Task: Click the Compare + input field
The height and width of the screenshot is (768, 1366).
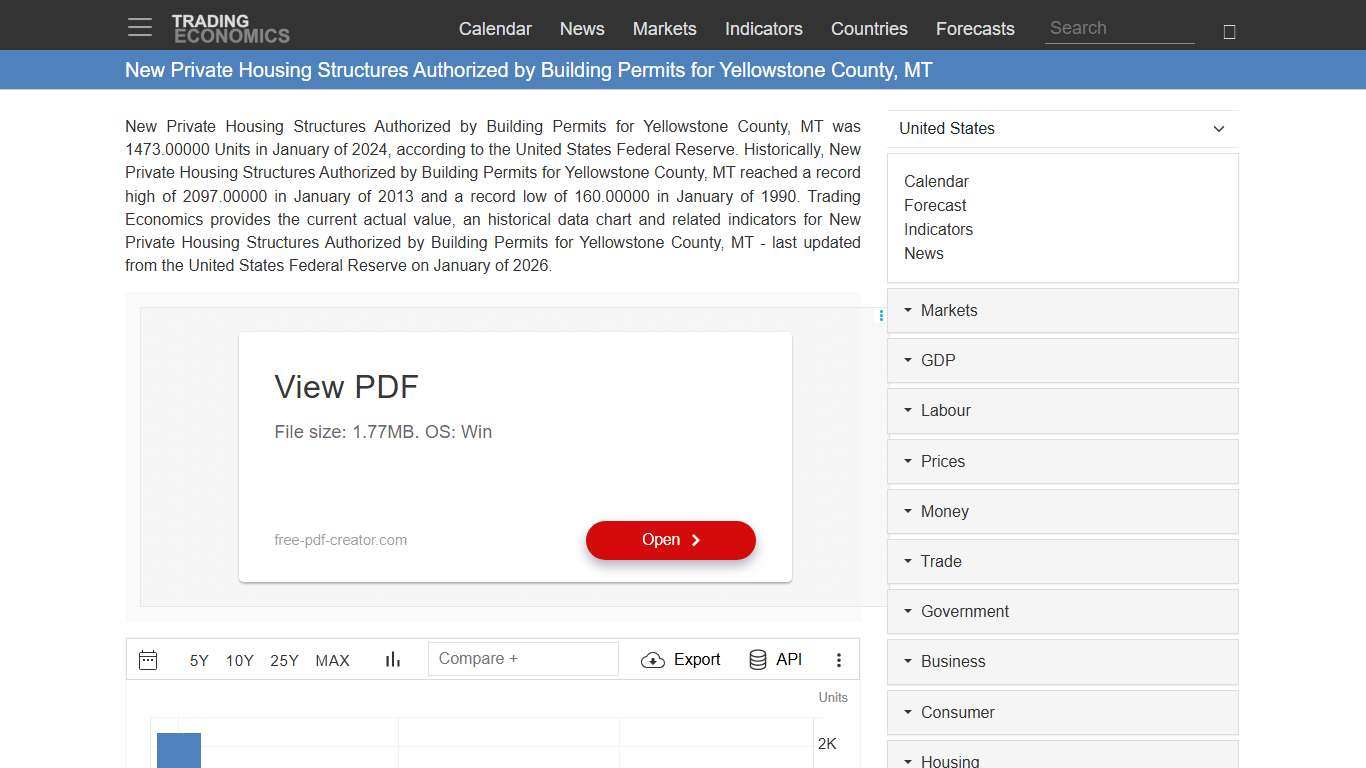Action: 523,659
